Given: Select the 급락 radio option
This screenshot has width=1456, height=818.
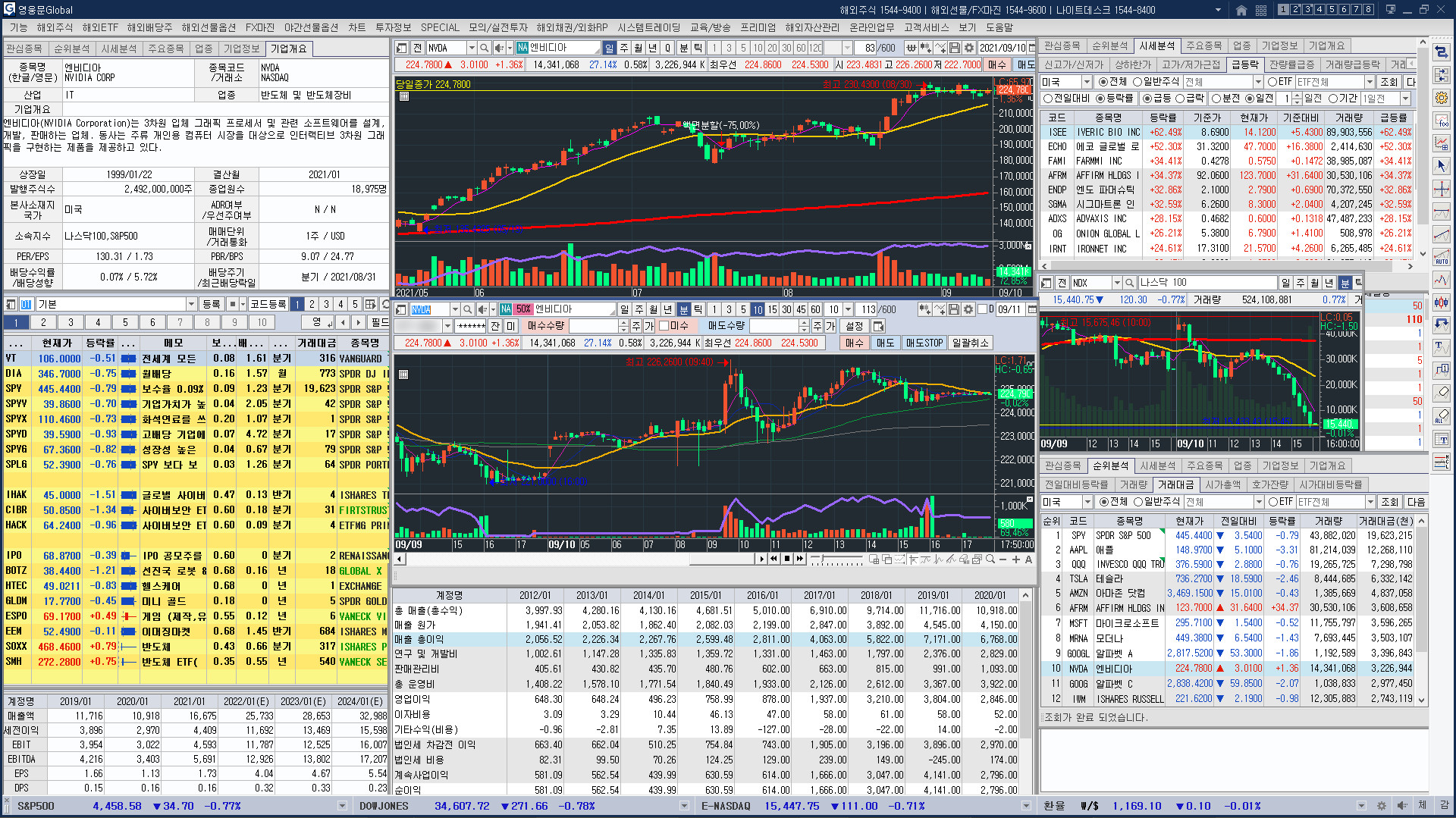Looking at the screenshot, I should coord(1179,99).
